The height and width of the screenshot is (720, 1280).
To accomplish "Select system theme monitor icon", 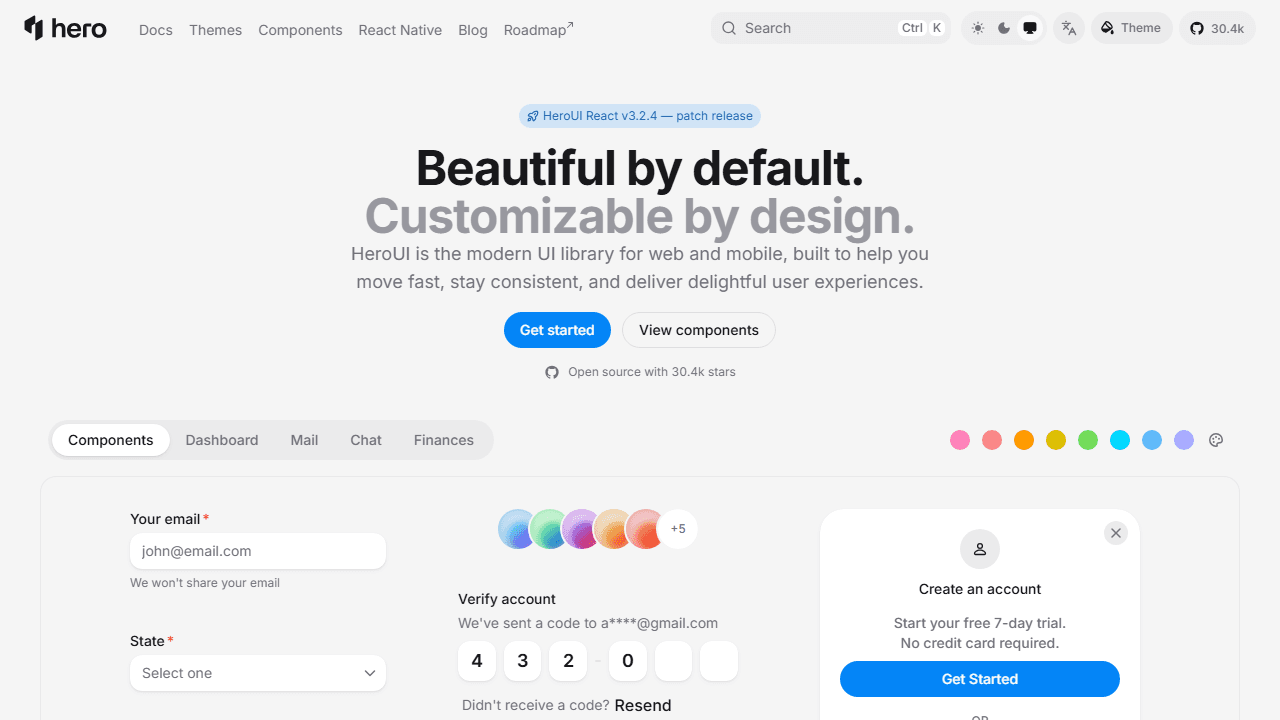I will click(1030, 28).
